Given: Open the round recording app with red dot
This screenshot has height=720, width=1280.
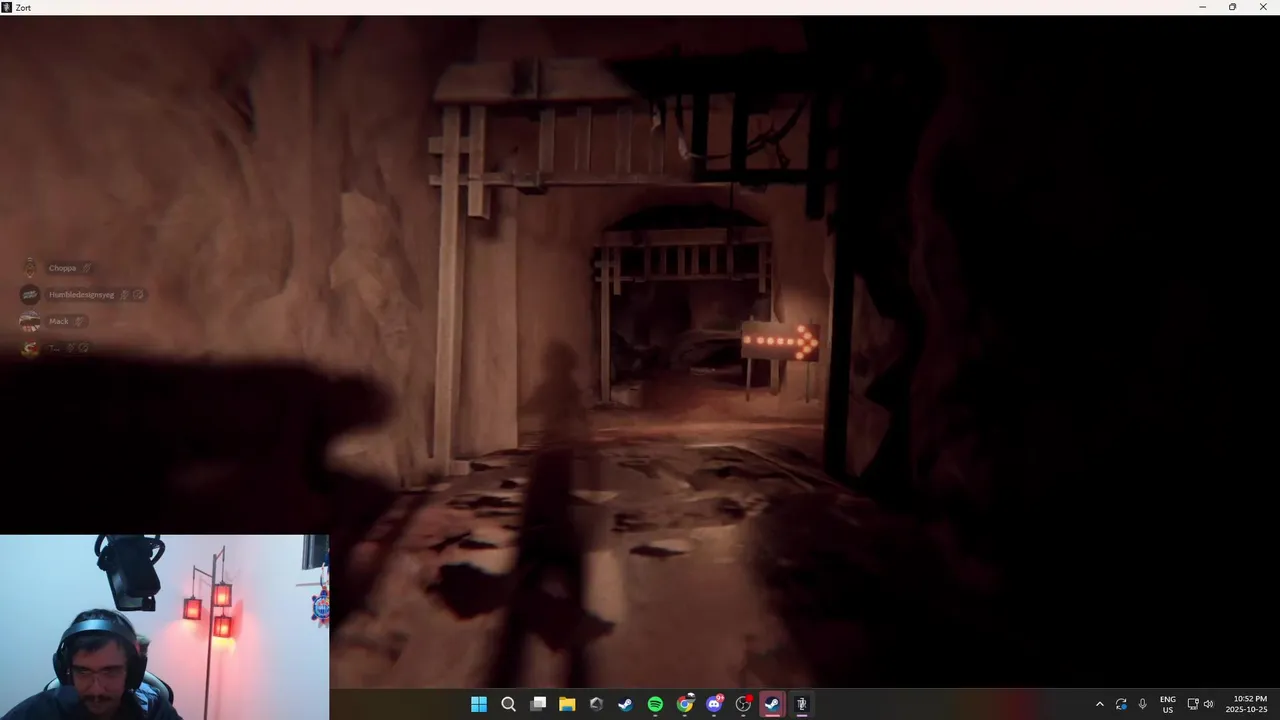Looking at the screenshot, I should (x=743, y=704).
